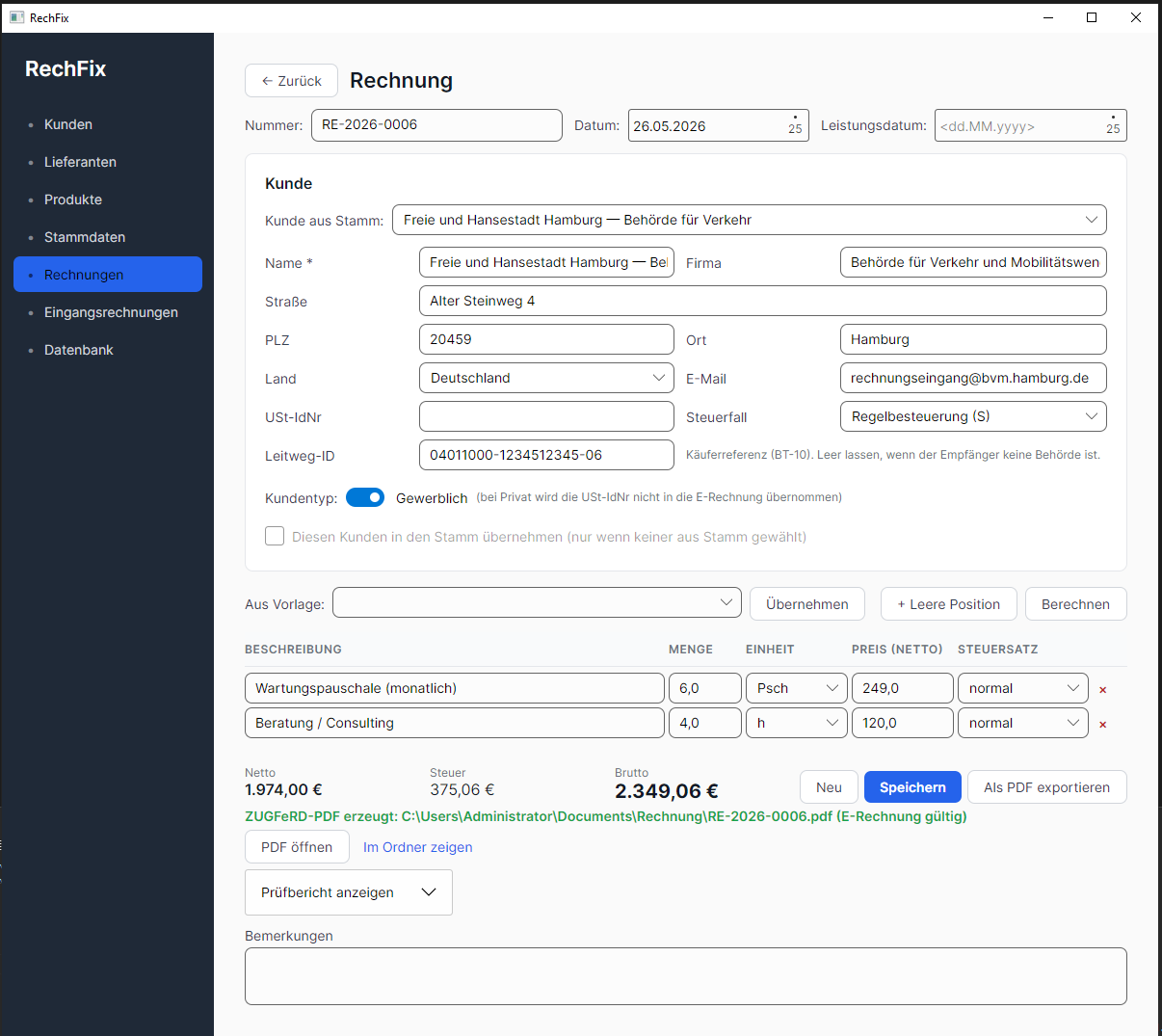Open the Kunde aus Stamm dropdown

[x=750, y=220]
